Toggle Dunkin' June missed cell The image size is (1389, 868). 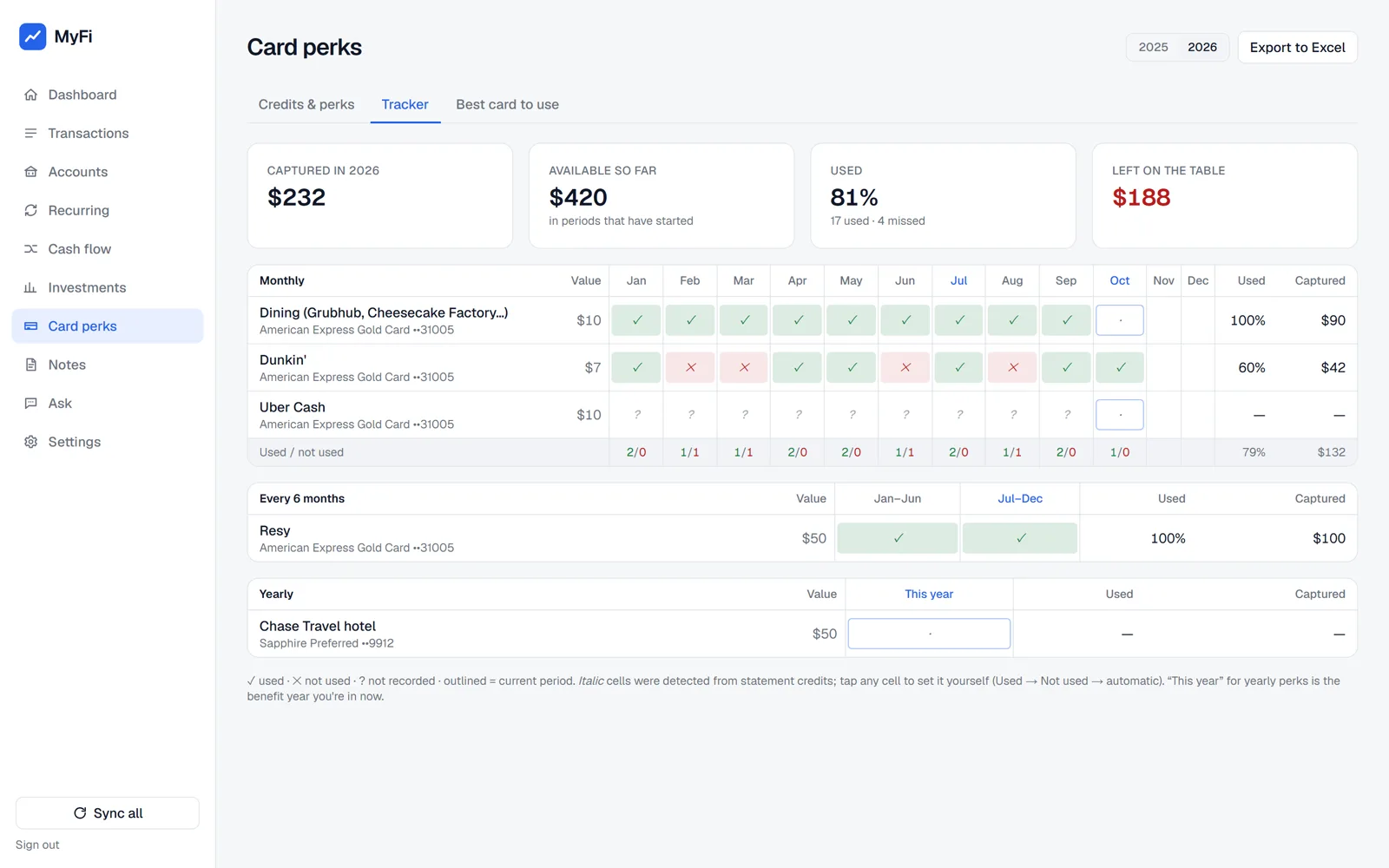tap(905, 367)
